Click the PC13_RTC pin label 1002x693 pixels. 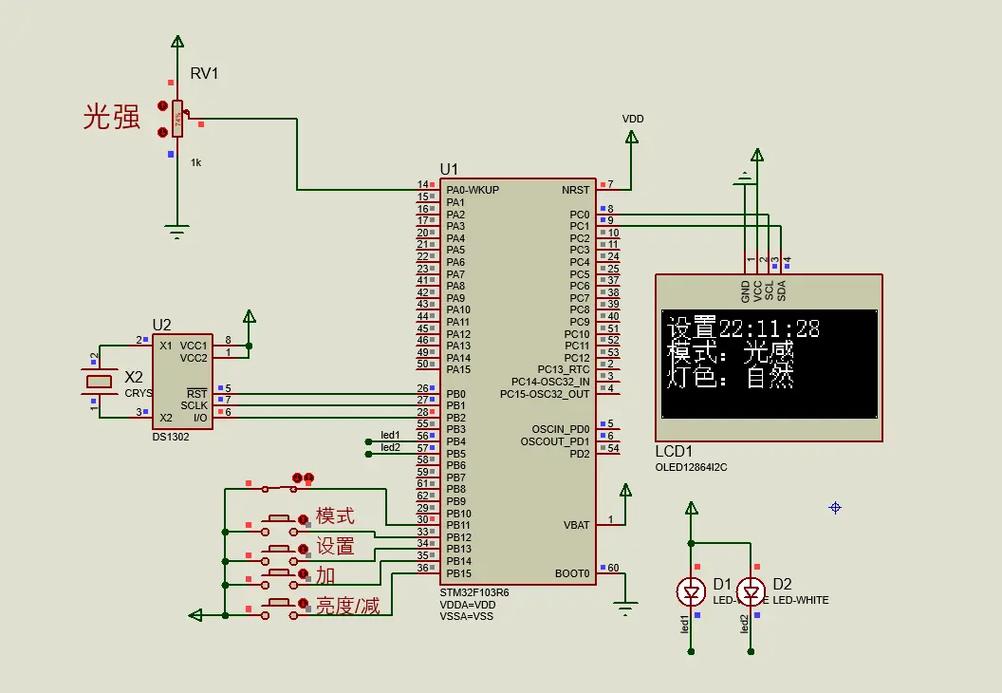(x=564, y=370)
